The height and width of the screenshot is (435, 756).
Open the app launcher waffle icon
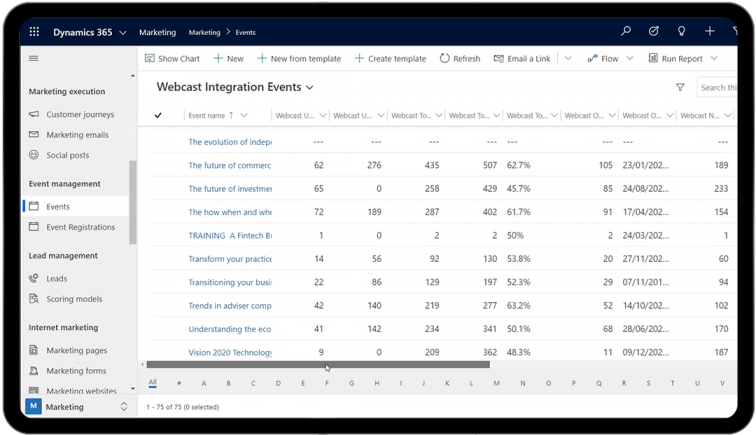(35, 32)
